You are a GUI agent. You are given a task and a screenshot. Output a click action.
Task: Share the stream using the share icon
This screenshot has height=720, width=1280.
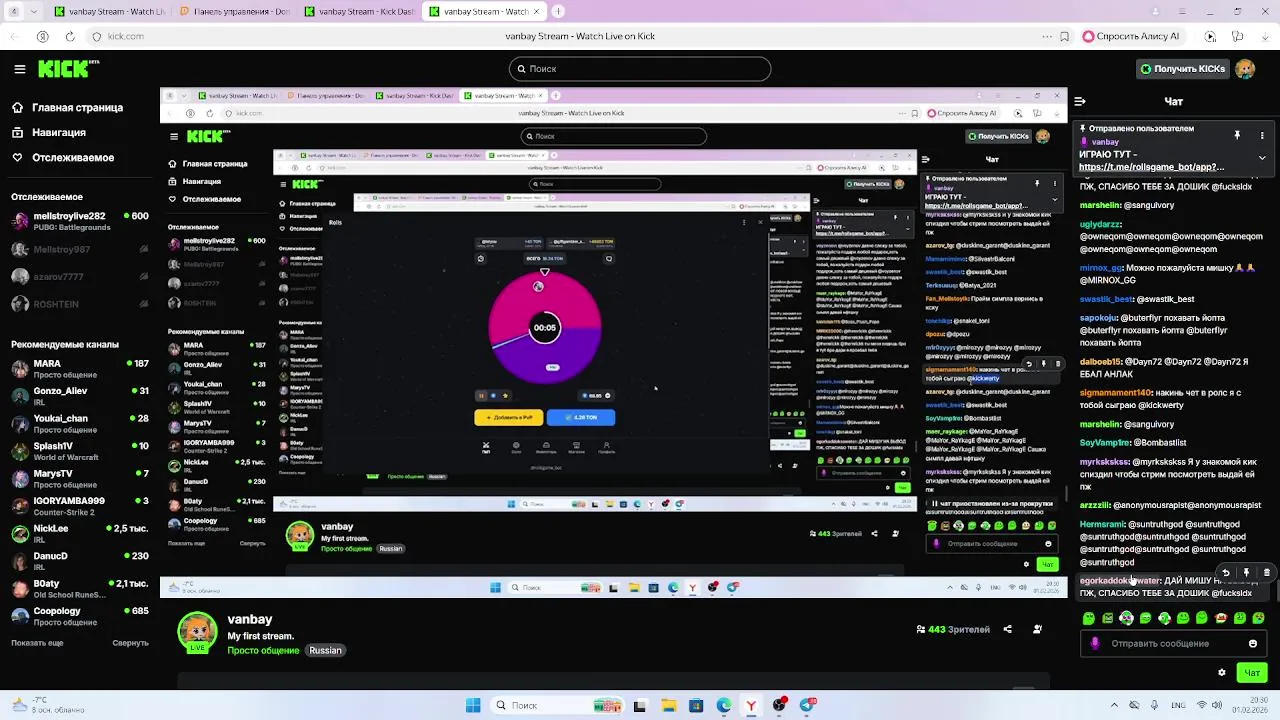tap(1007, 629)
